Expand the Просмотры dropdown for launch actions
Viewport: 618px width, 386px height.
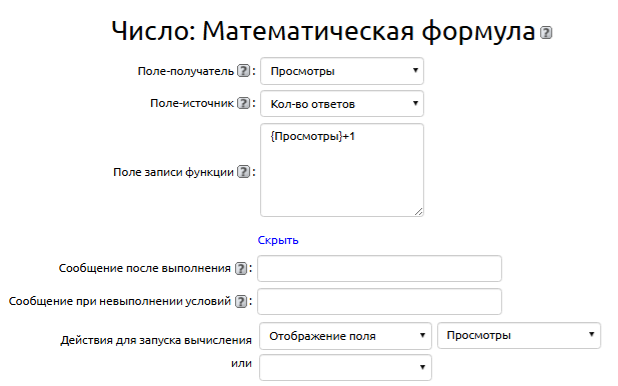pos(519,336)
